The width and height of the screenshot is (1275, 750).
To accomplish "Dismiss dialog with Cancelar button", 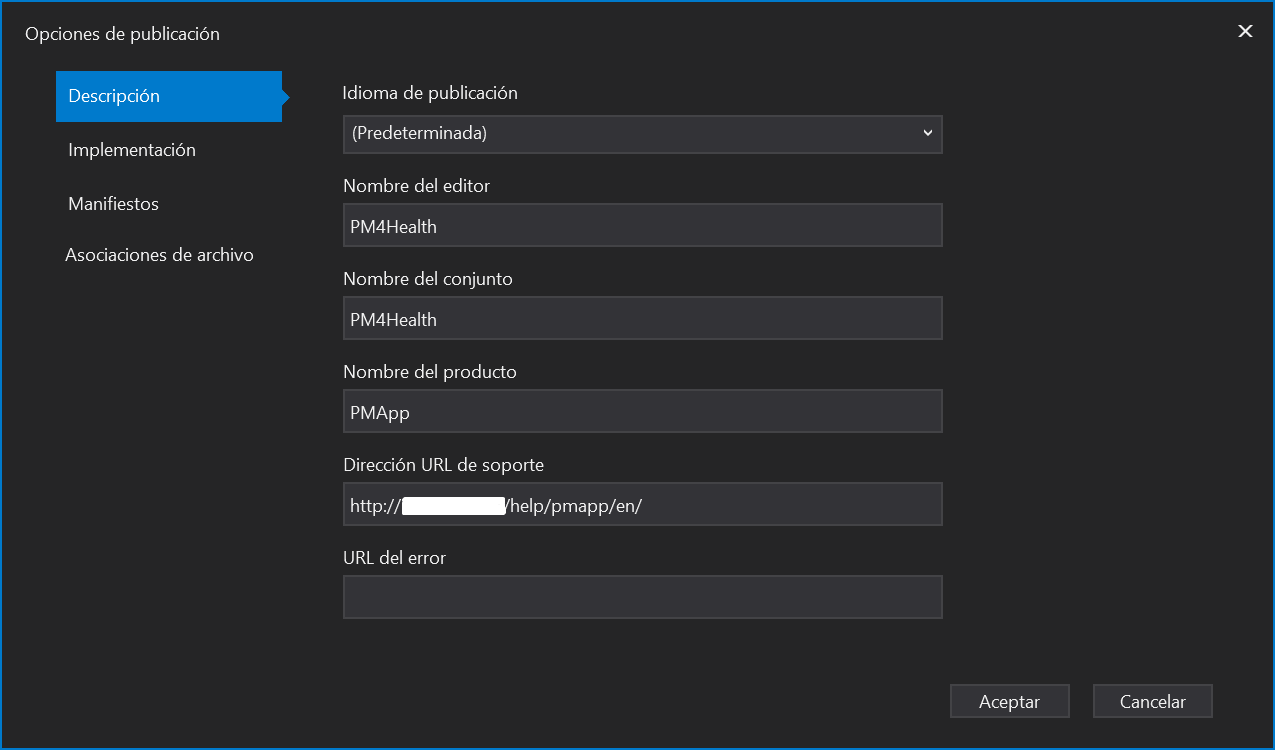I will point(1153,702).
